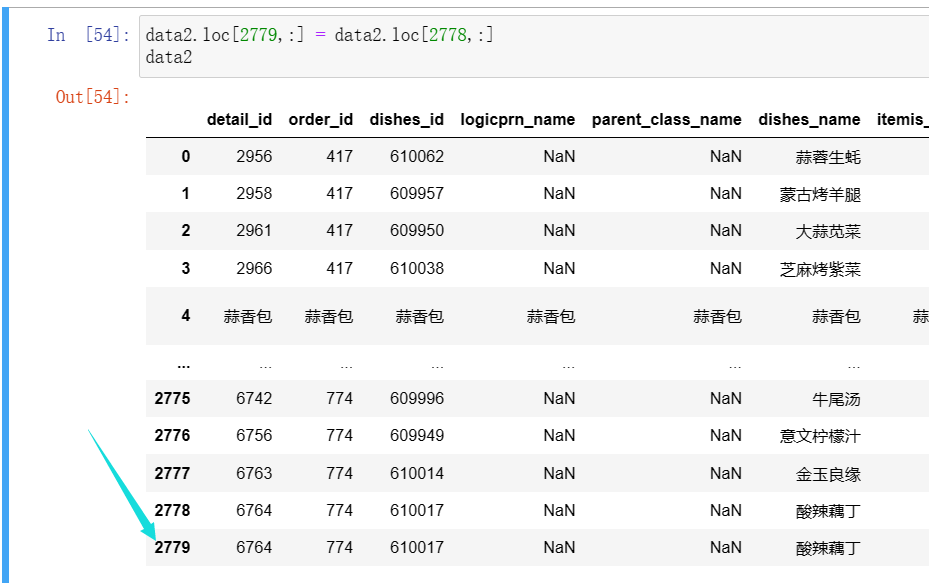Click the detail_id column header
Image resolution: width=929 pixels, height=583 pixels.
[x=239, y=120]
